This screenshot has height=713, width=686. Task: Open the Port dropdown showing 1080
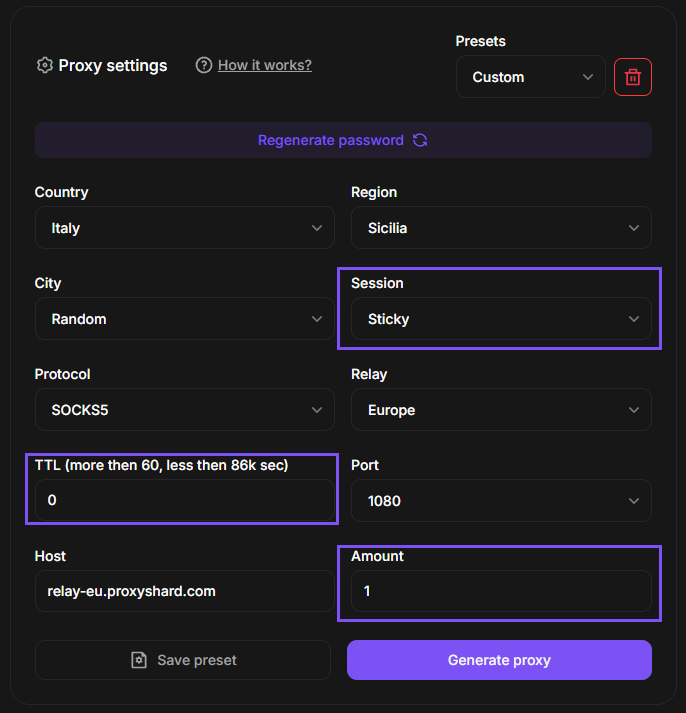[x=501, y=501]
